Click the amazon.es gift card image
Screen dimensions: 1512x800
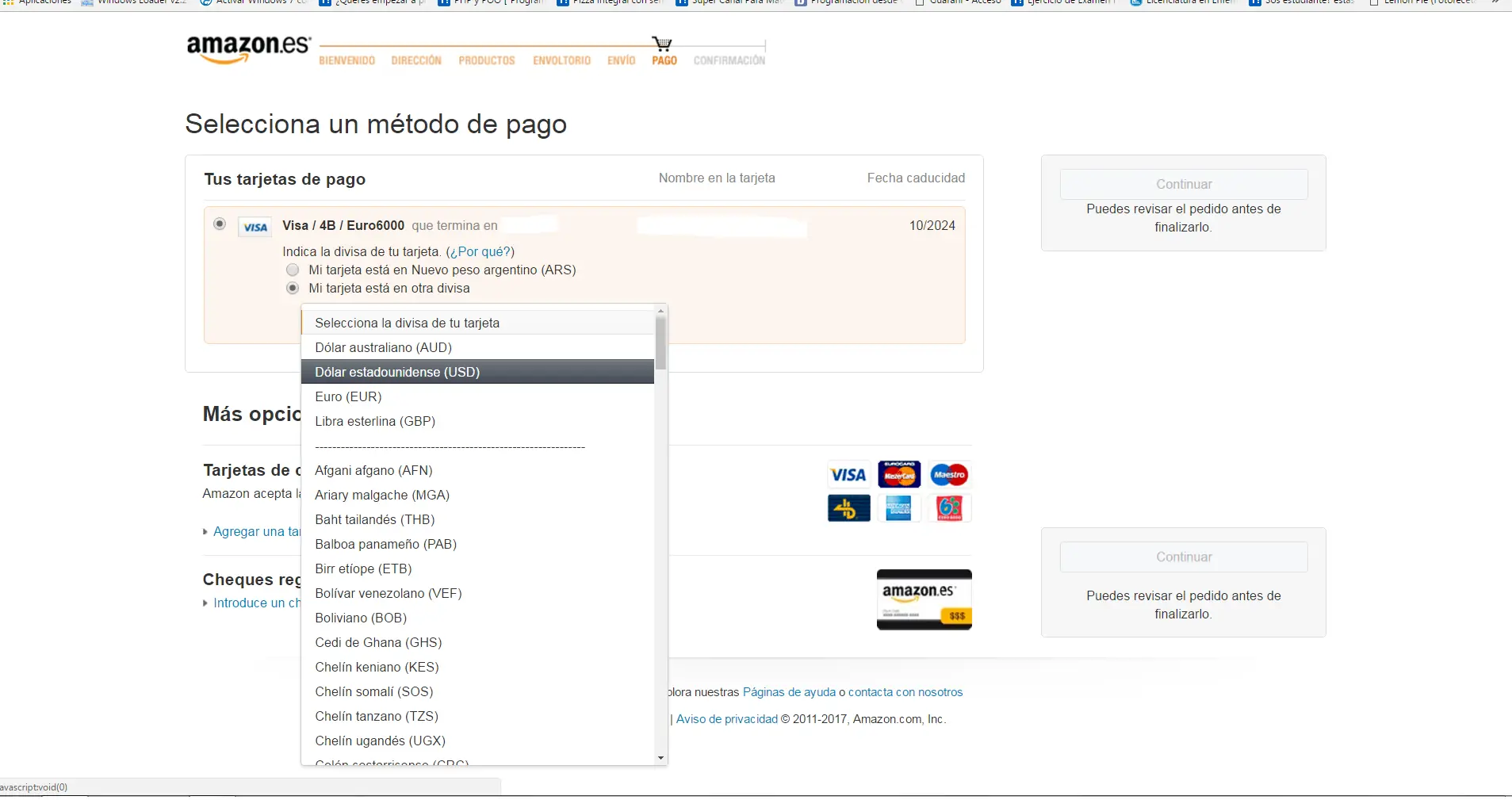pos(924,599)
